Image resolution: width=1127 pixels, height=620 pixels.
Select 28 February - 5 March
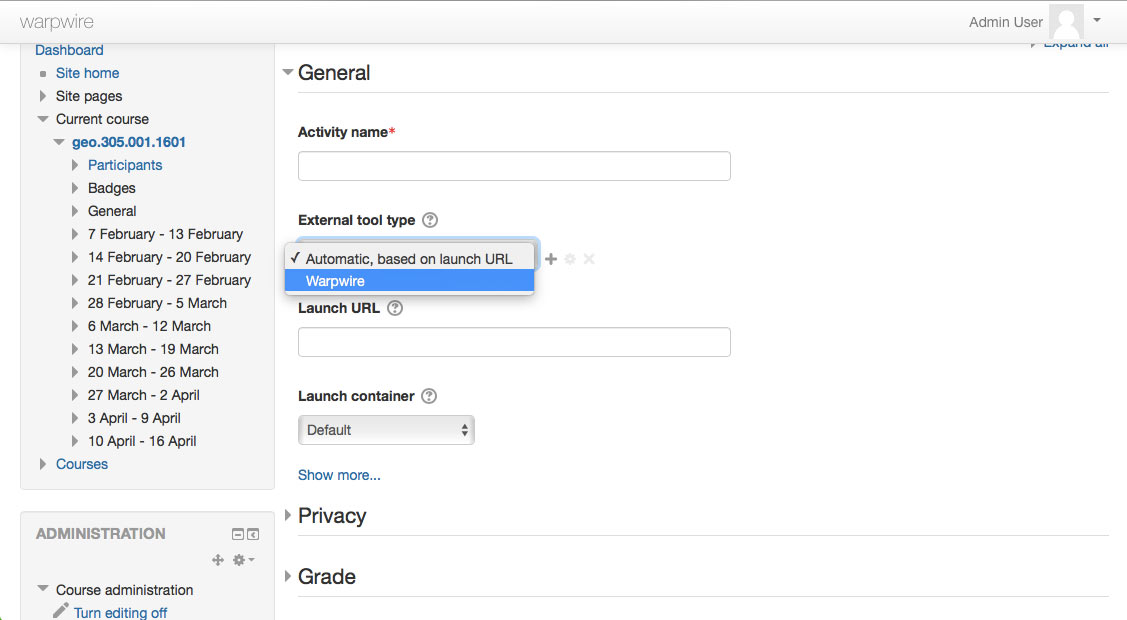(157, 302)
